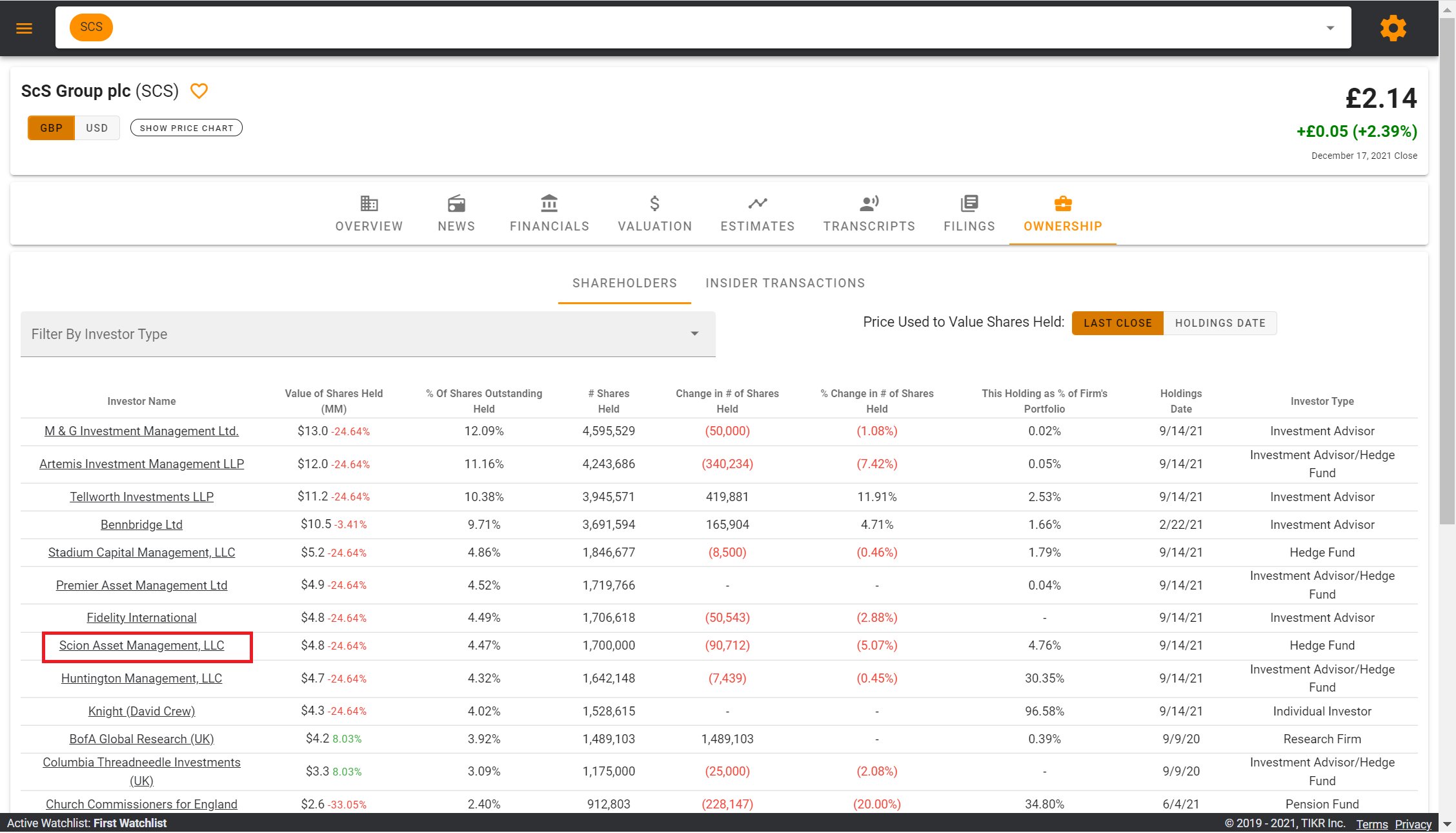Open the Privacy footer link
The height and width of the screenshot is (833, 1456).
pyautogui.click(x=1413, y=824)
